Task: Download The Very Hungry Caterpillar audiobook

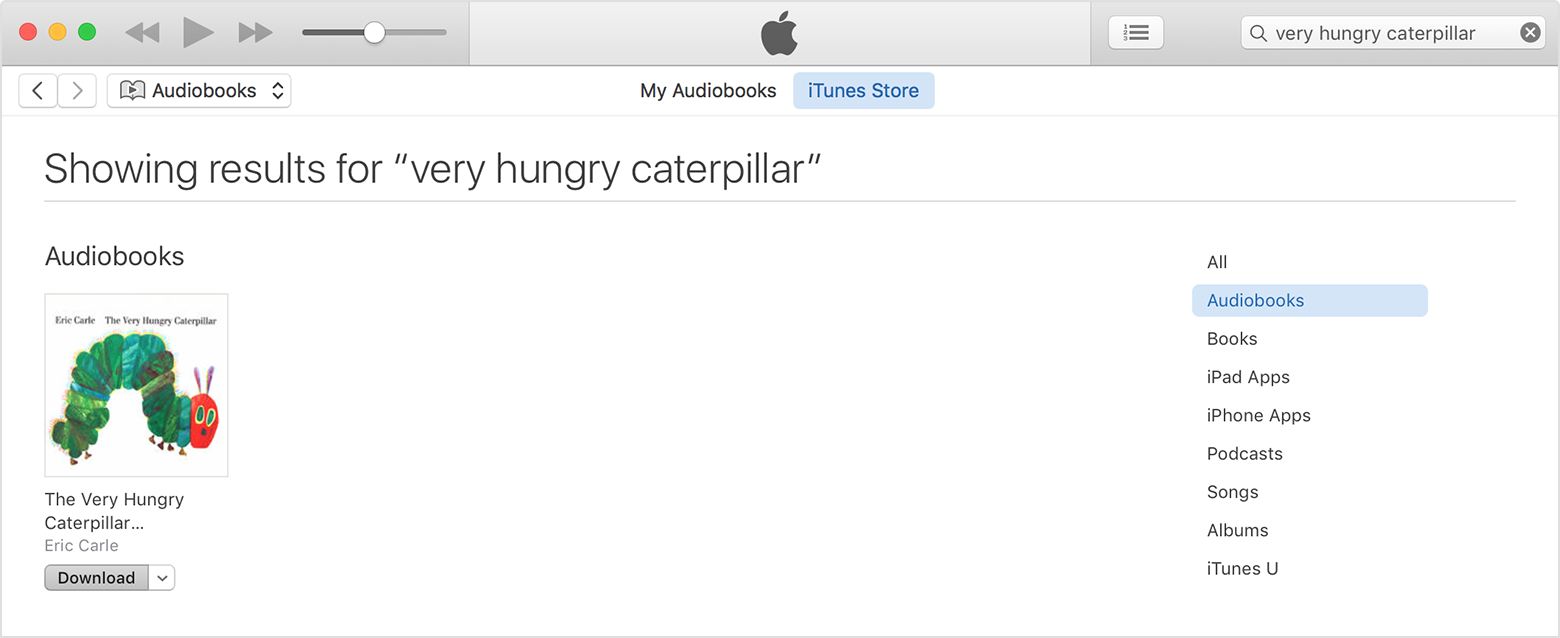Action: coord(96,578)
